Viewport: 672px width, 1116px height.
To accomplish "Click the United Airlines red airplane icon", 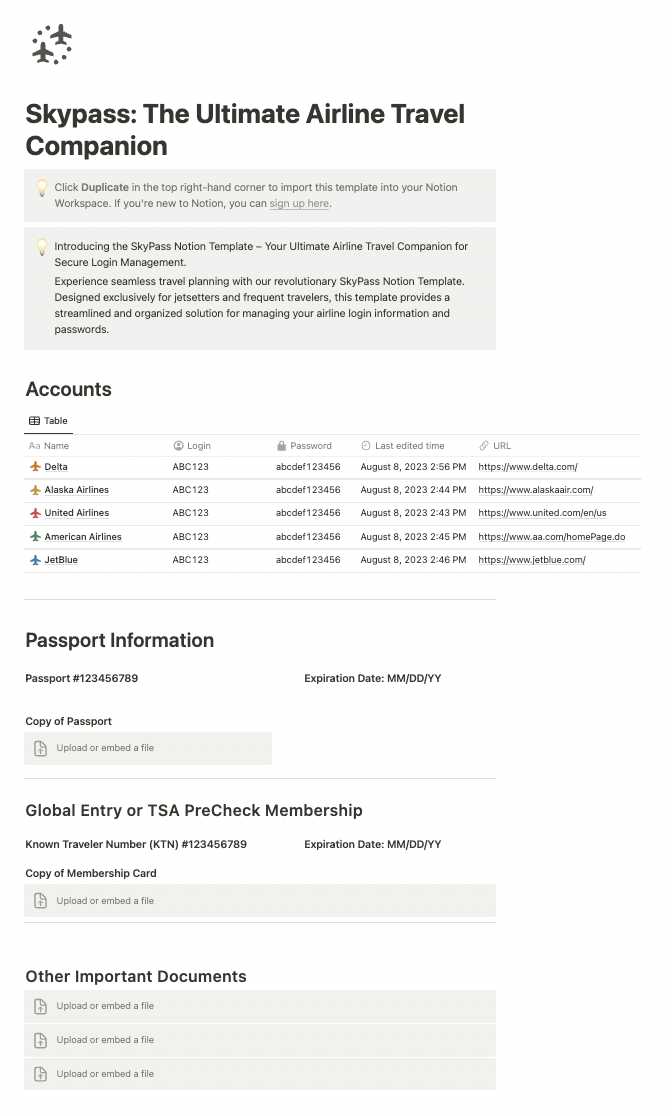I will [x=35, y=513].
